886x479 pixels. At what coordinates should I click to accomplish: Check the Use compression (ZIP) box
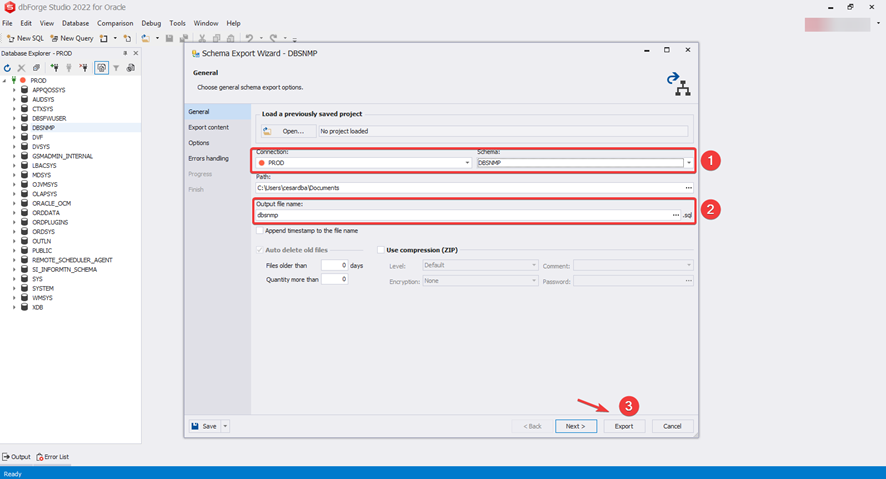click(381, 249)
